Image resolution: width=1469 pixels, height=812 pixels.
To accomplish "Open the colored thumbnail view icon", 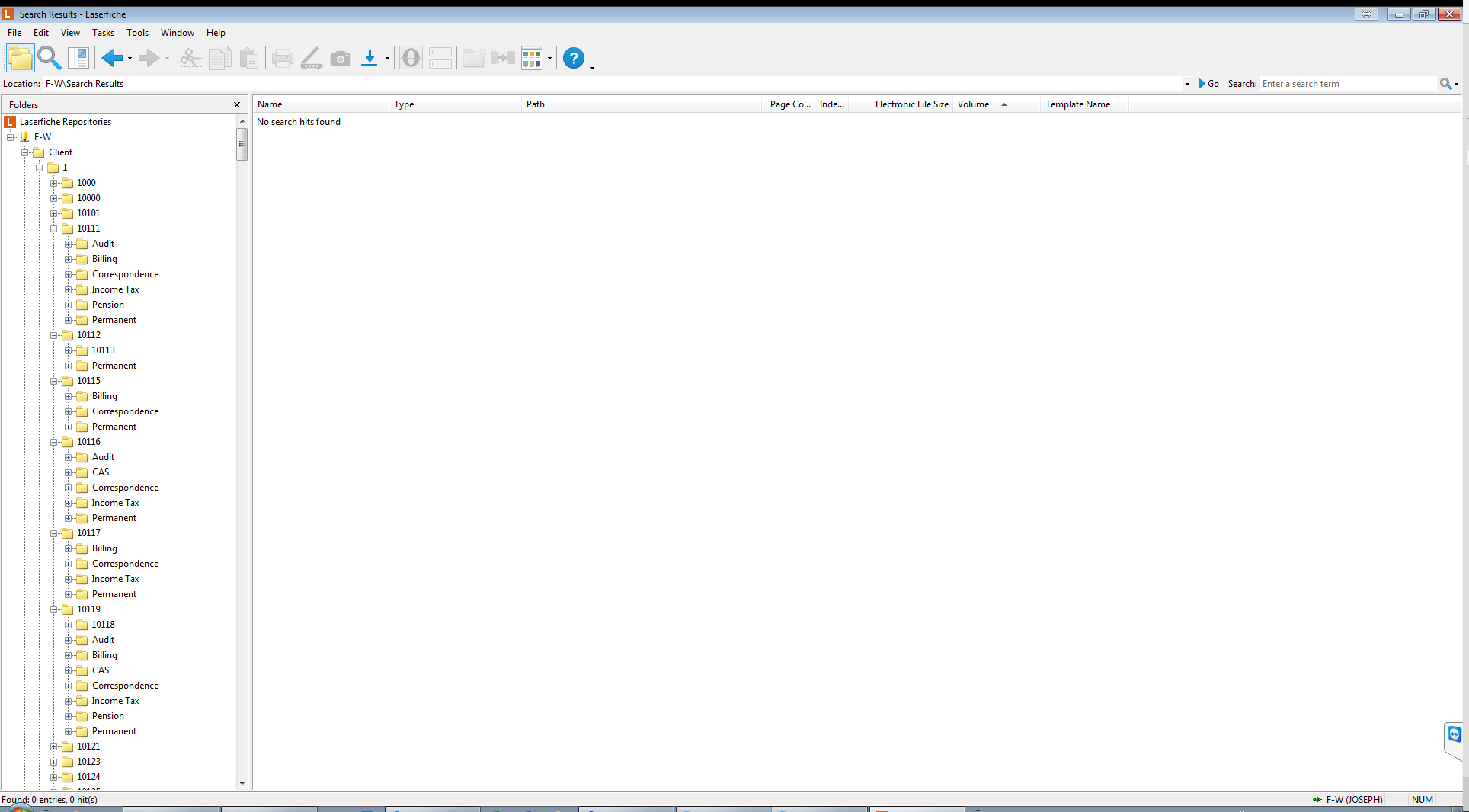I will coord(532,58).
